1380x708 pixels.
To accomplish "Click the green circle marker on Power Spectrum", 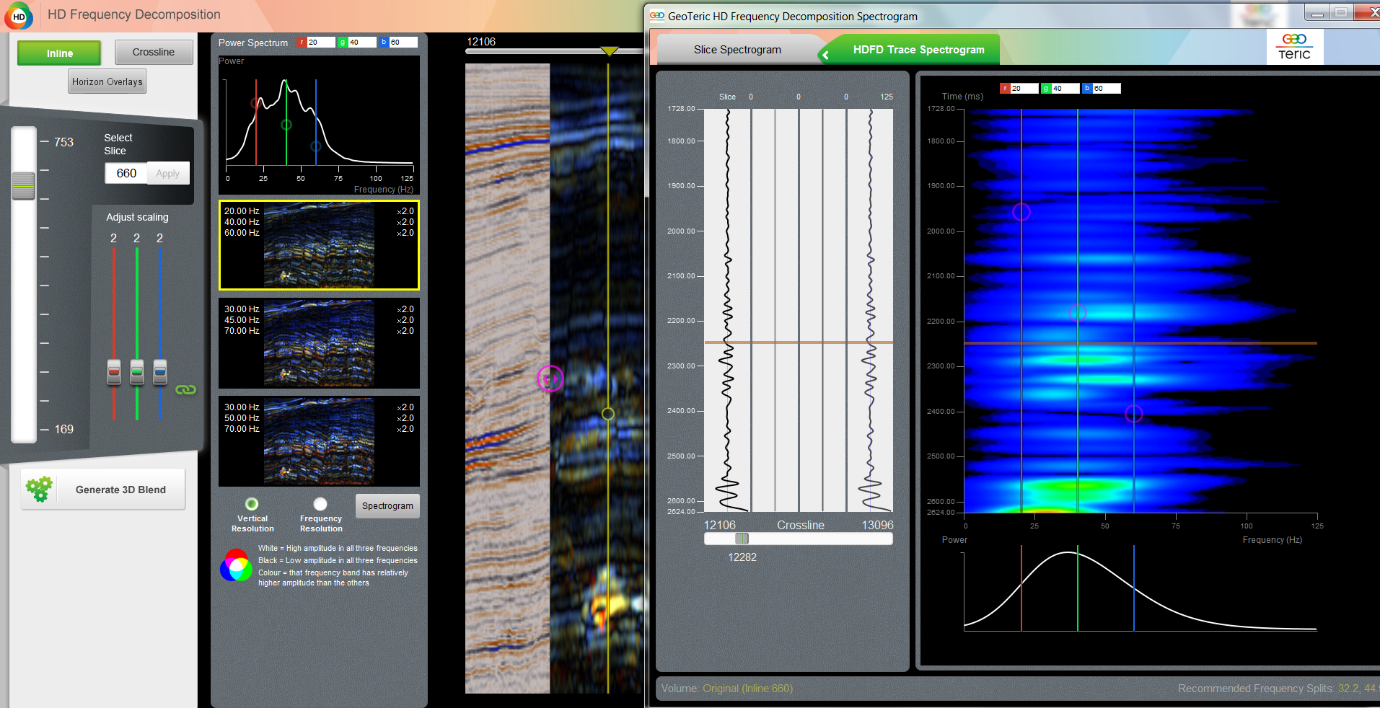I will [x=286, y=125].
